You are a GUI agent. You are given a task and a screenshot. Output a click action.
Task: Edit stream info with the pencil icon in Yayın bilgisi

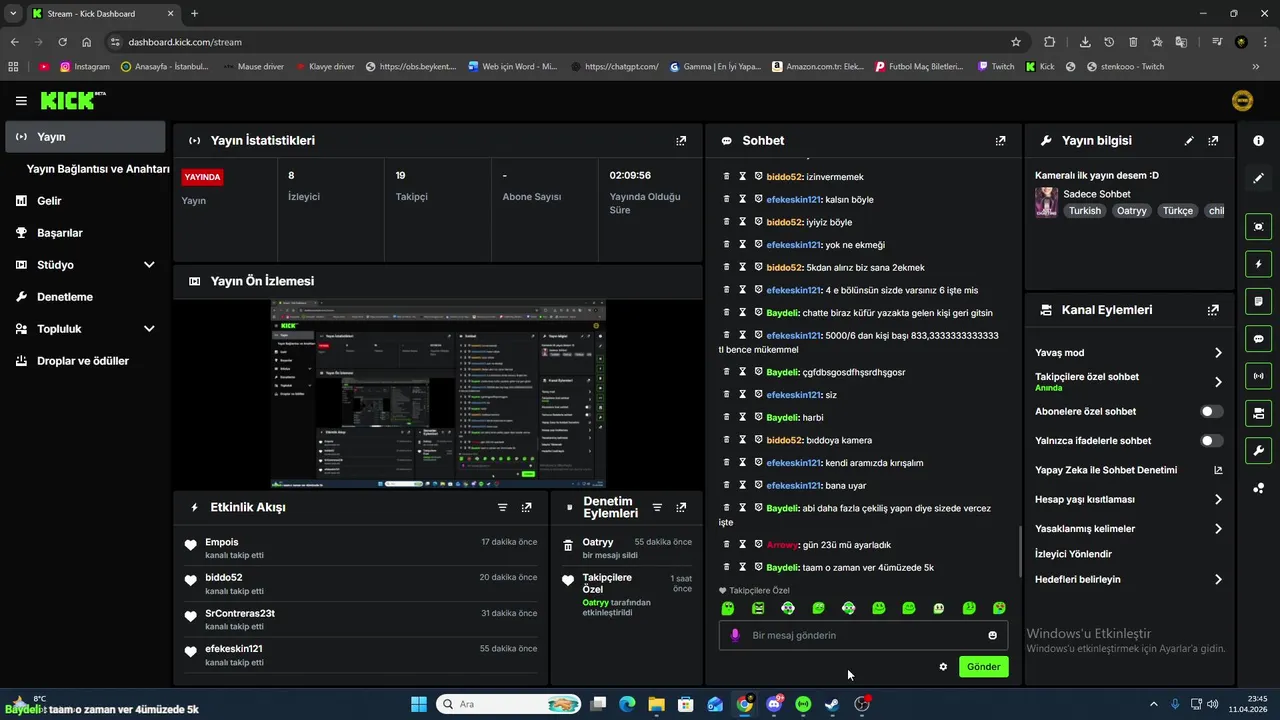[x=1189, y=141]
